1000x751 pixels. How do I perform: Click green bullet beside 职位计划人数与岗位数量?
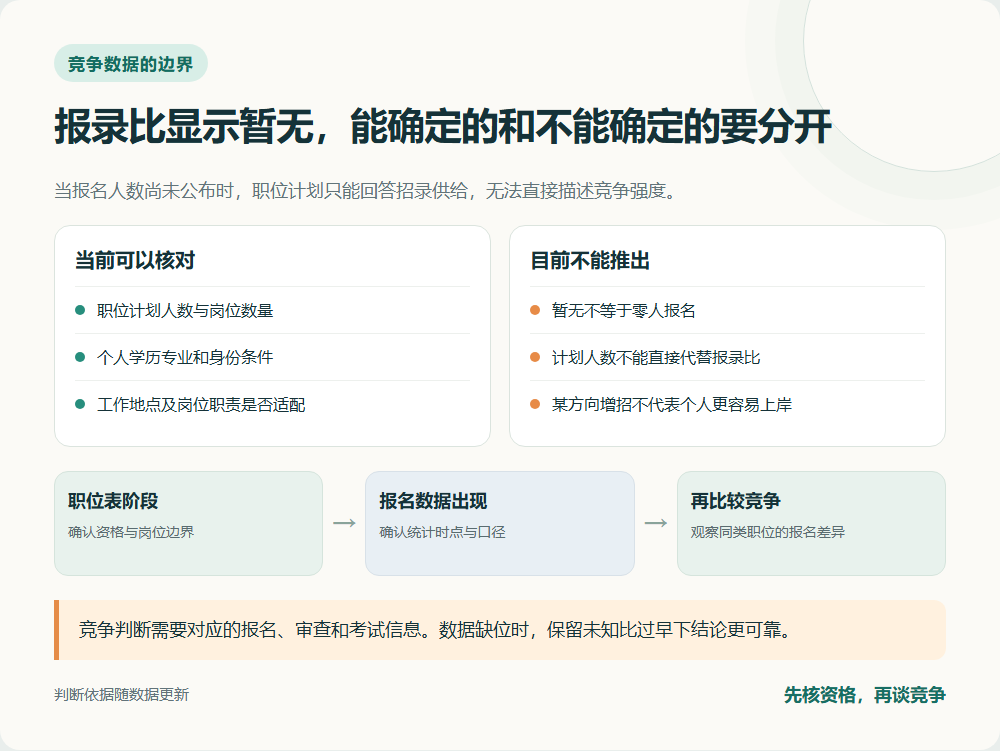point(80,310)
